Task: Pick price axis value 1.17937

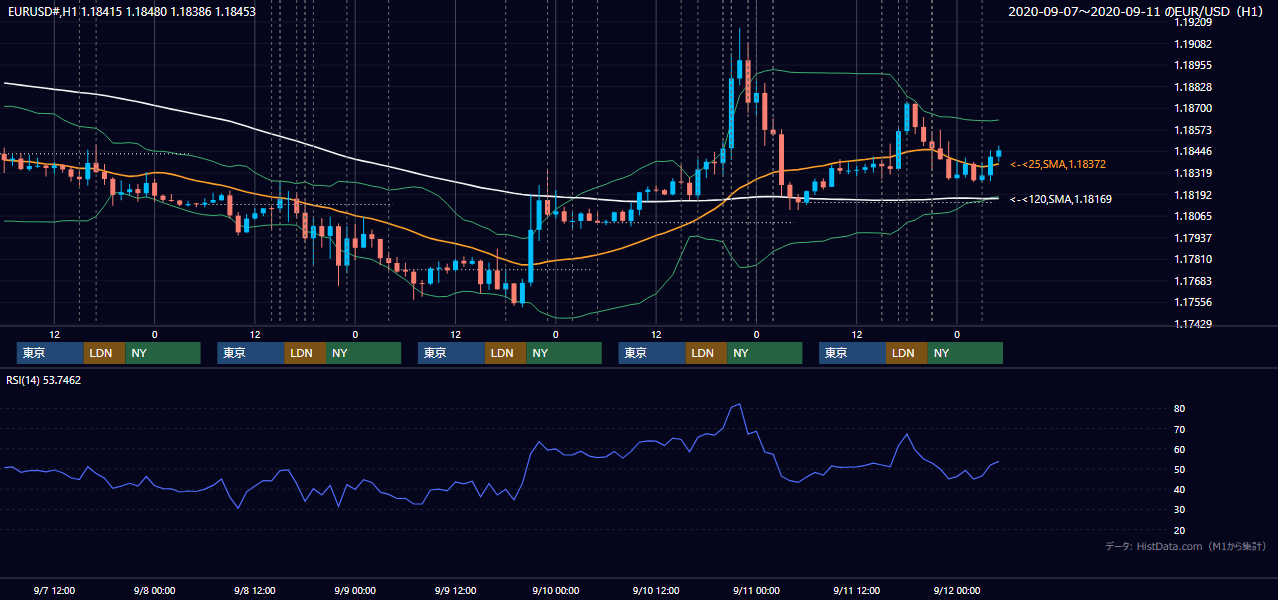Action: (1192, 238)
